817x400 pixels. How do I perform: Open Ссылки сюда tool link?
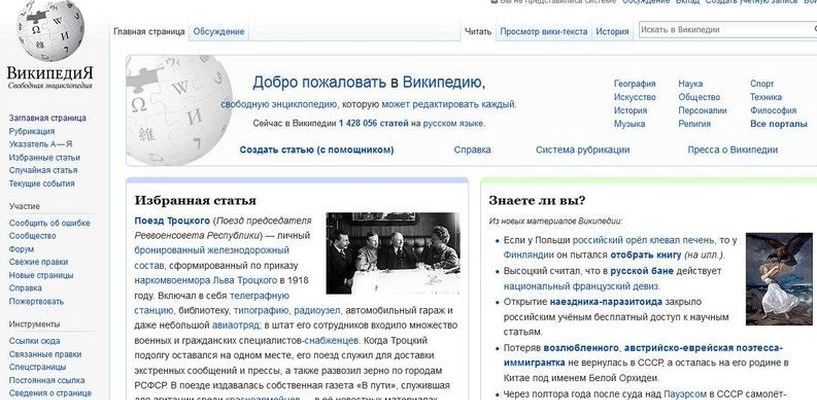[34, 341]
